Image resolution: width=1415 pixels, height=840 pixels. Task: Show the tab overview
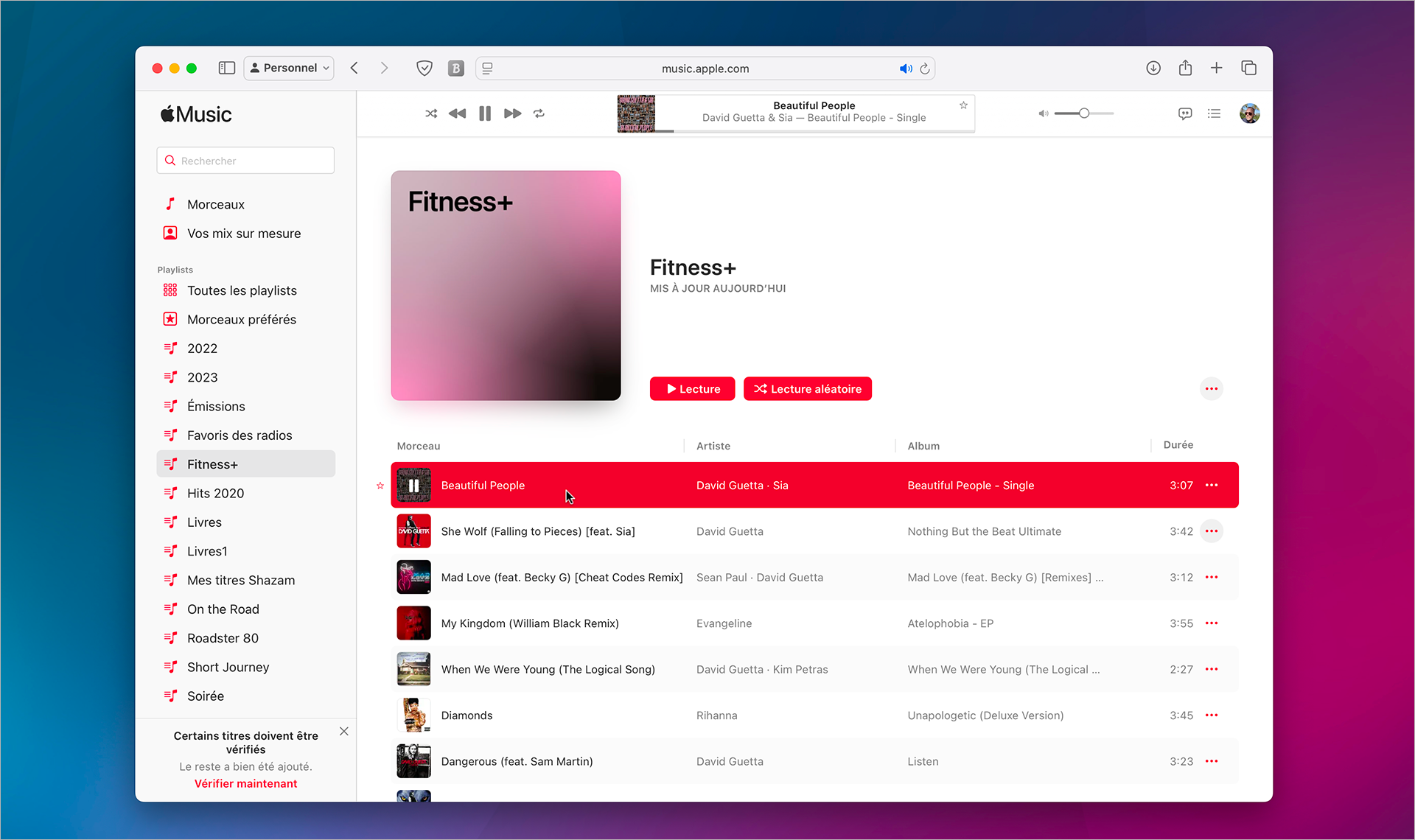tap(1248, 68)
